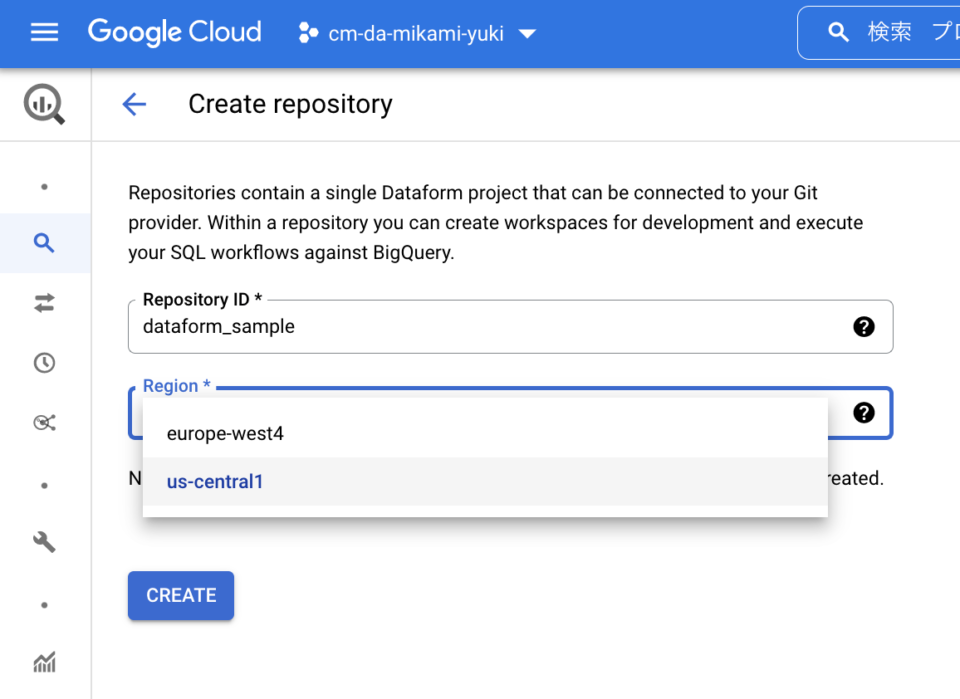Image resolution: width=960 pixels, height=699 pixels.
Task: Click the Repository ID help question mark
Action: [x=864, y=326]
